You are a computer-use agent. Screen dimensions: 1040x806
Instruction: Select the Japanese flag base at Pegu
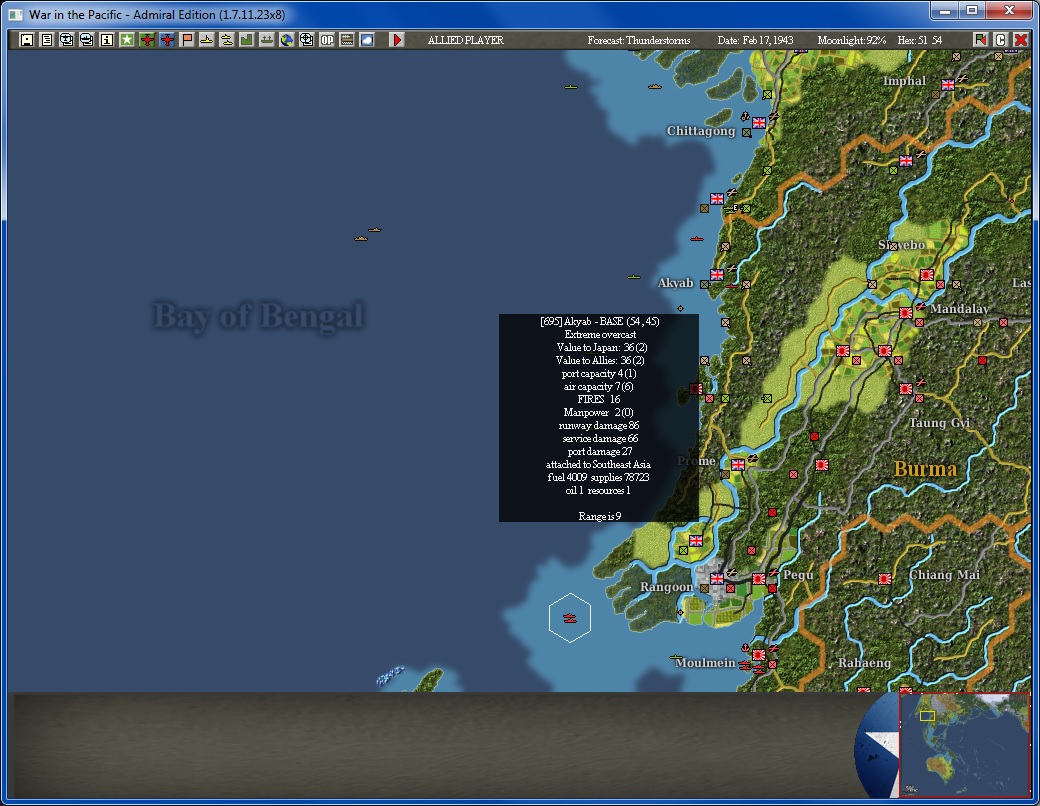click(759, 578)
